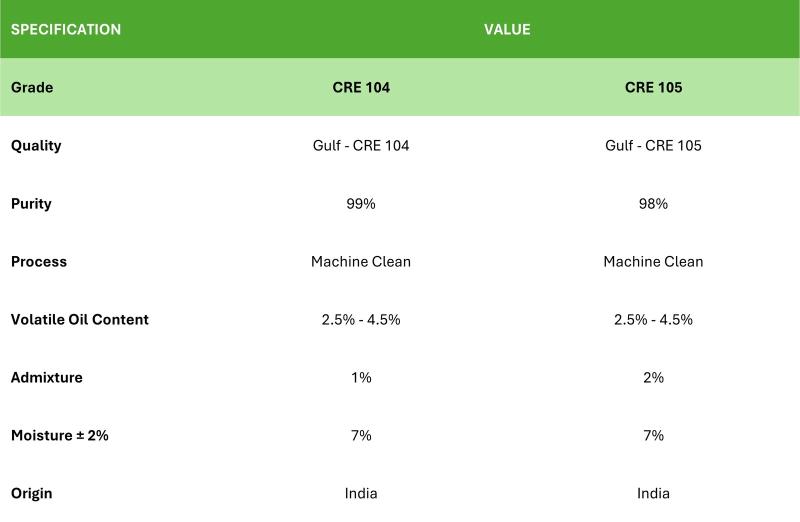Viewport: 800px width, 522px height.
Task: Select the 98% purity value
Action: [654, 204]
